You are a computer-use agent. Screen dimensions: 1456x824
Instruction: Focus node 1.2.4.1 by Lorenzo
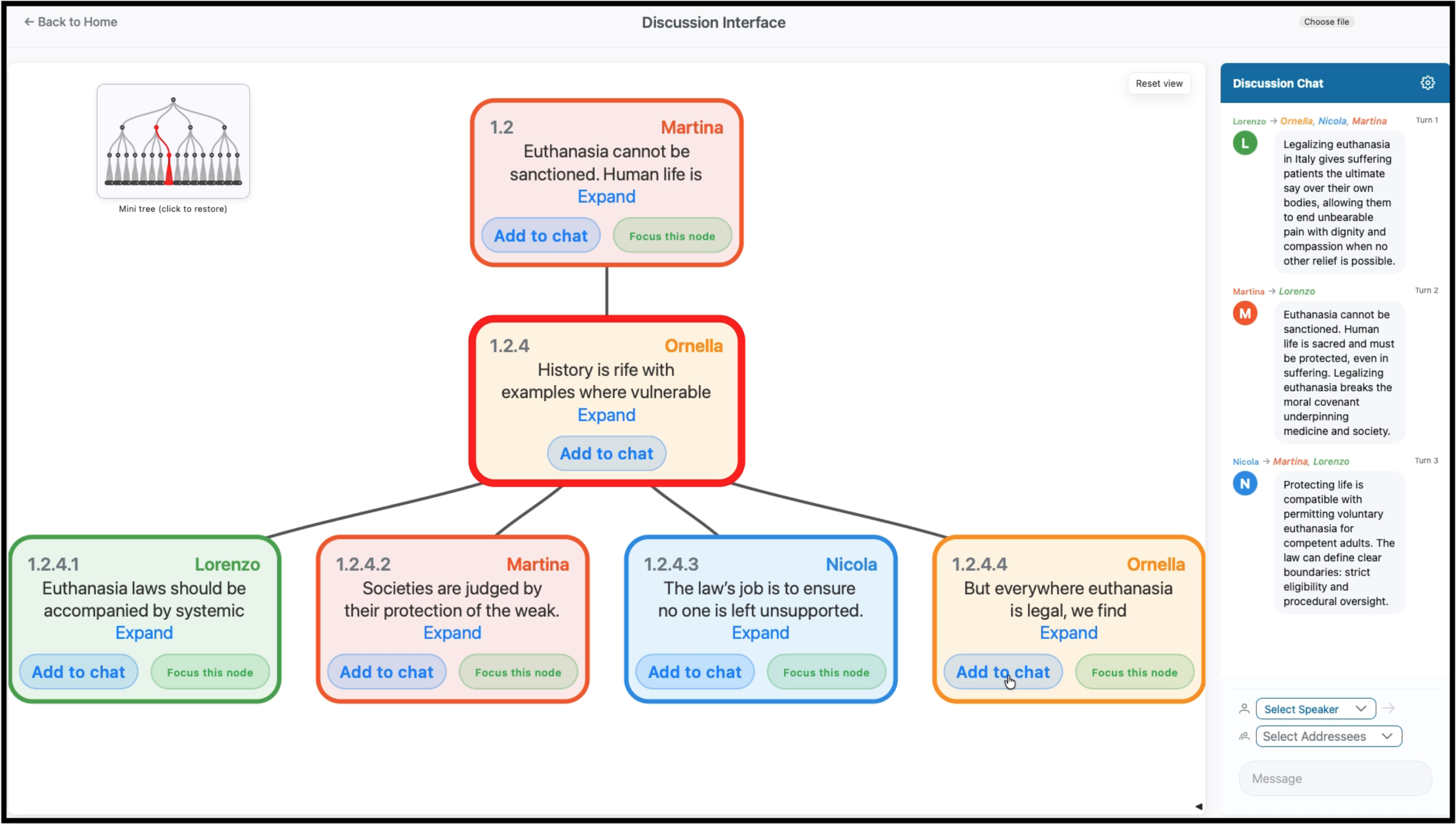pos(210,672)
